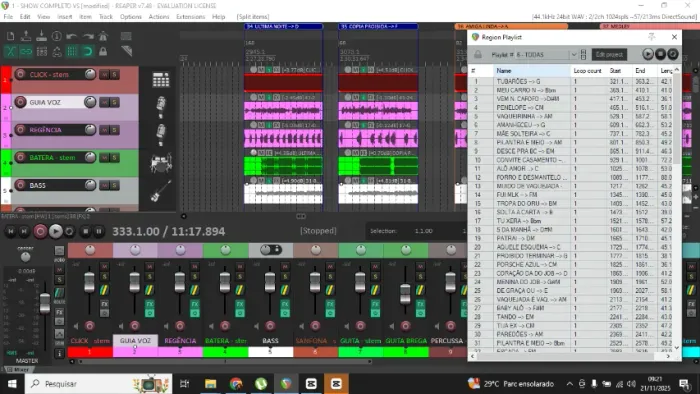Click the Selection start time field
Viewport: 700px width, 394px height.
pyautogui.click(x=424, y=231)
